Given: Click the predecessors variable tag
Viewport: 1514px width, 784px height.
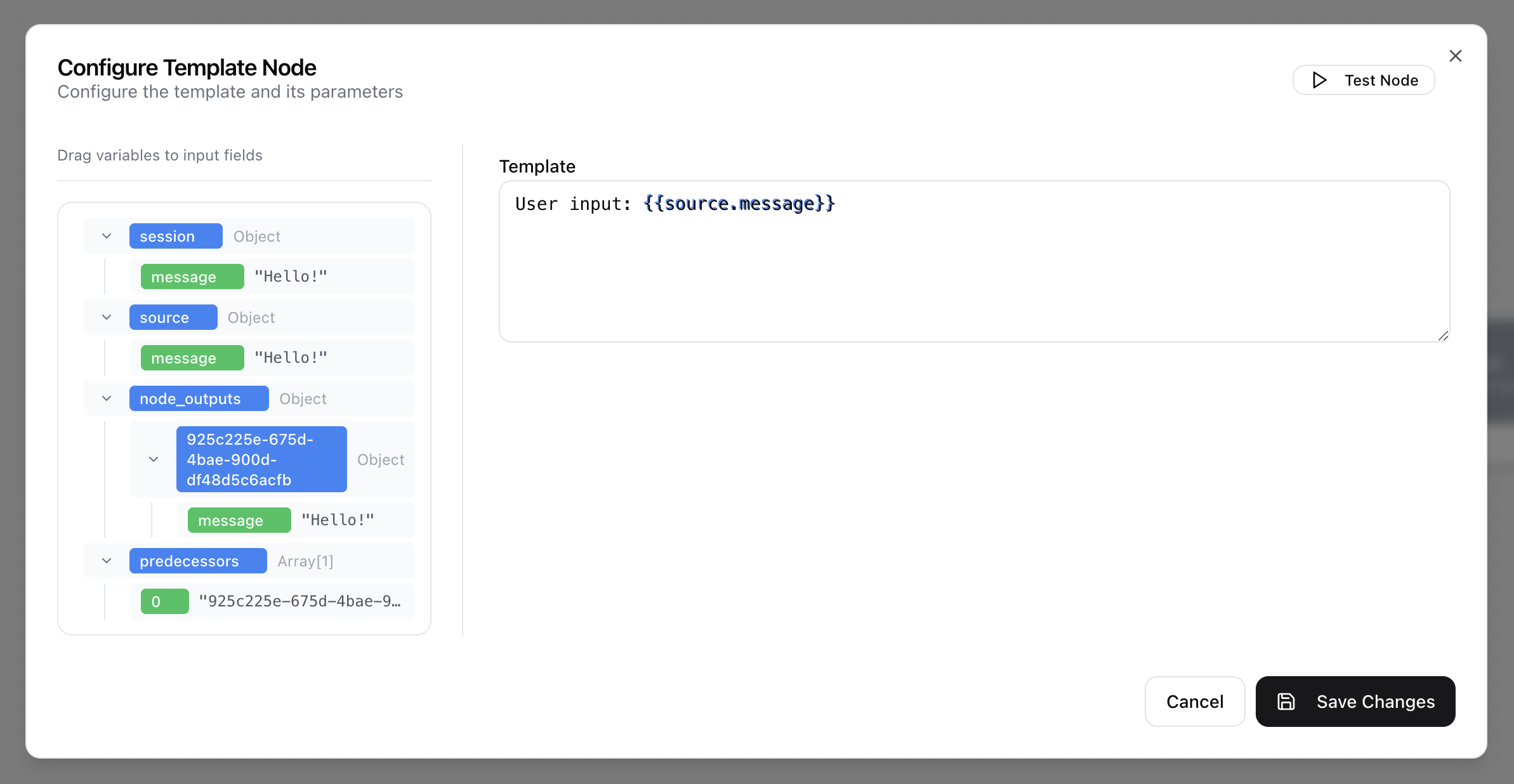Looking at the screenshot, I should coord(197,561).
